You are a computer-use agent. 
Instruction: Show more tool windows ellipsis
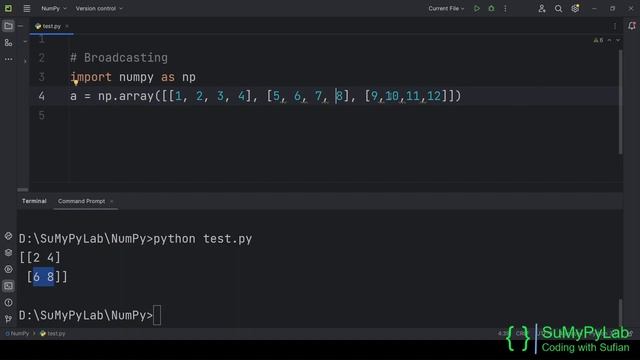(x=8, y=59)
